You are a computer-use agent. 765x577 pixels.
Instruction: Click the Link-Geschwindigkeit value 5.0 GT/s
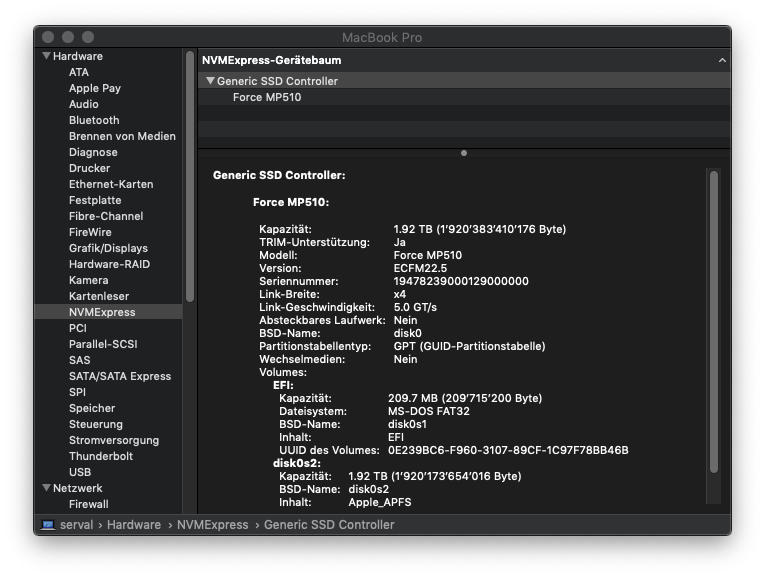coord(415,307)
